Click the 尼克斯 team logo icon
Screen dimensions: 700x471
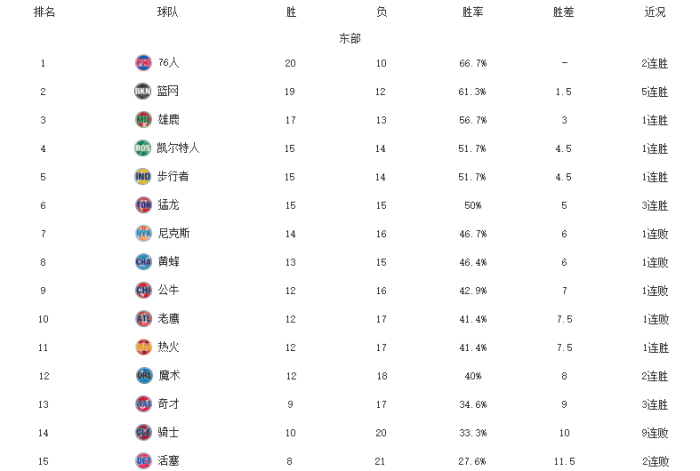pyautogui.click(x=143, y=233)
